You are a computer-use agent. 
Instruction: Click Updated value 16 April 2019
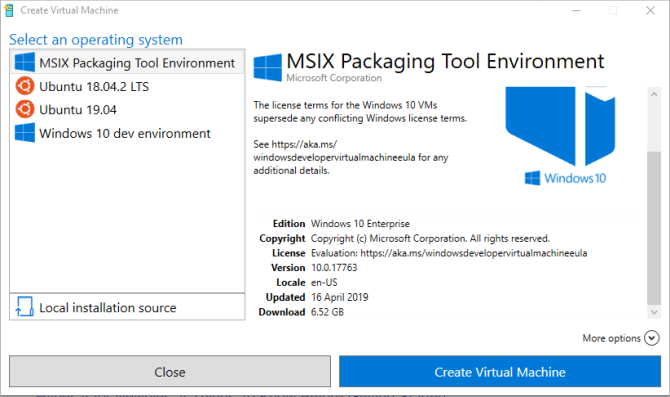point(340,297)
